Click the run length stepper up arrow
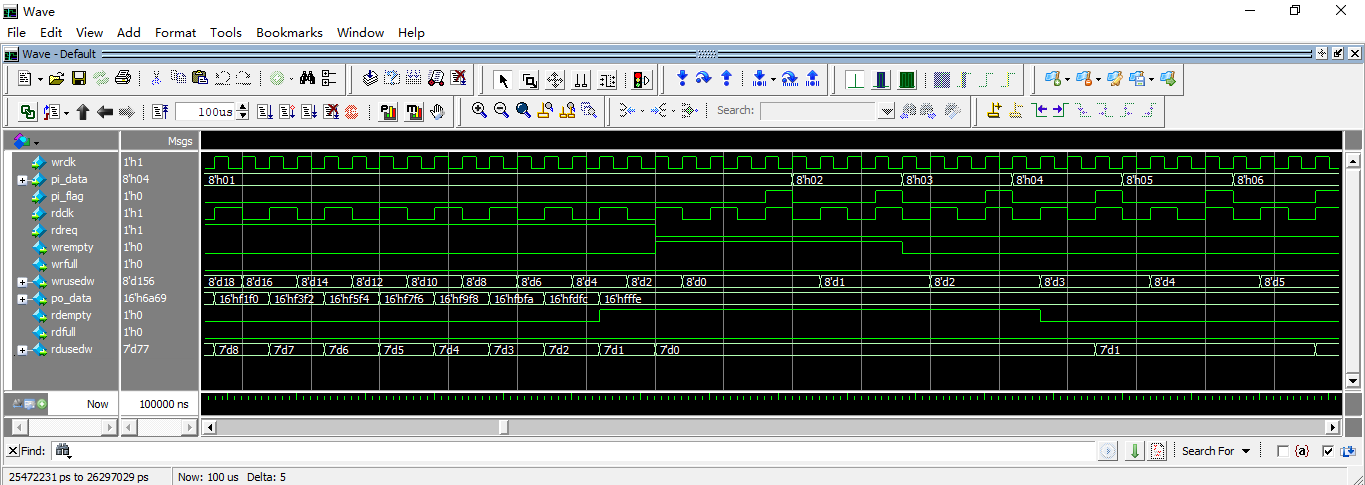 coord(241,108)
